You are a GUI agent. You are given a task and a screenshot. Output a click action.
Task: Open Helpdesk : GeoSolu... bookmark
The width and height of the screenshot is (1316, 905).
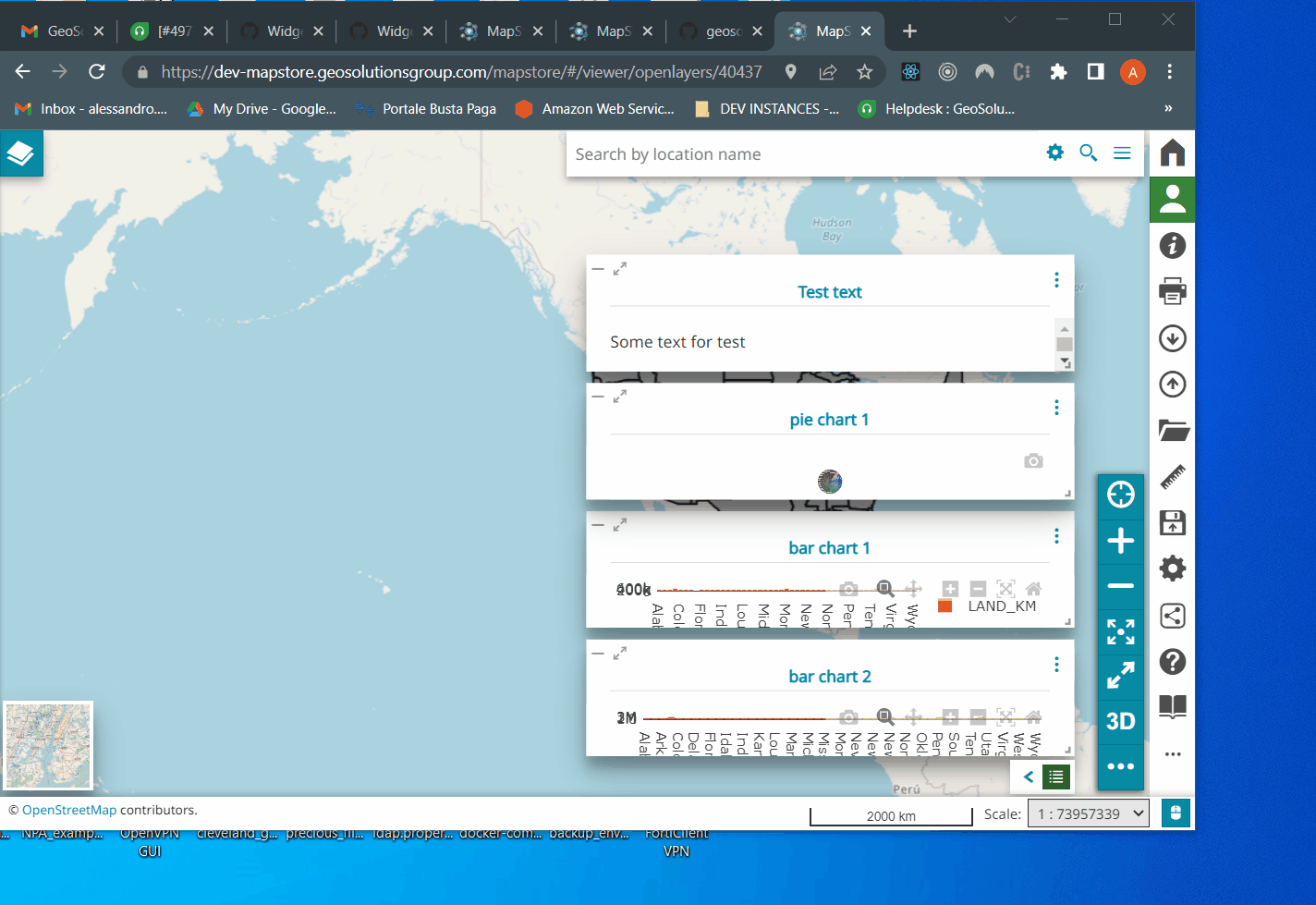(x=937, y=108)
